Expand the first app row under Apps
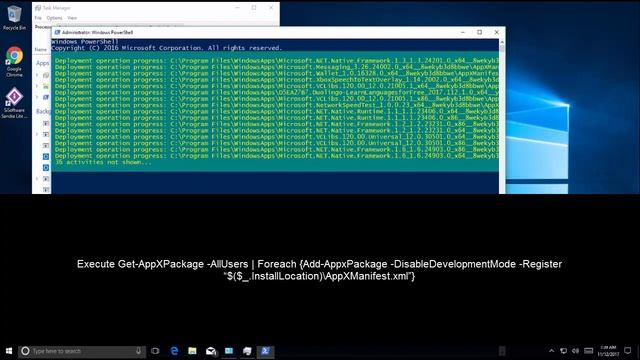The image size is (640, 360). [37, 75]
